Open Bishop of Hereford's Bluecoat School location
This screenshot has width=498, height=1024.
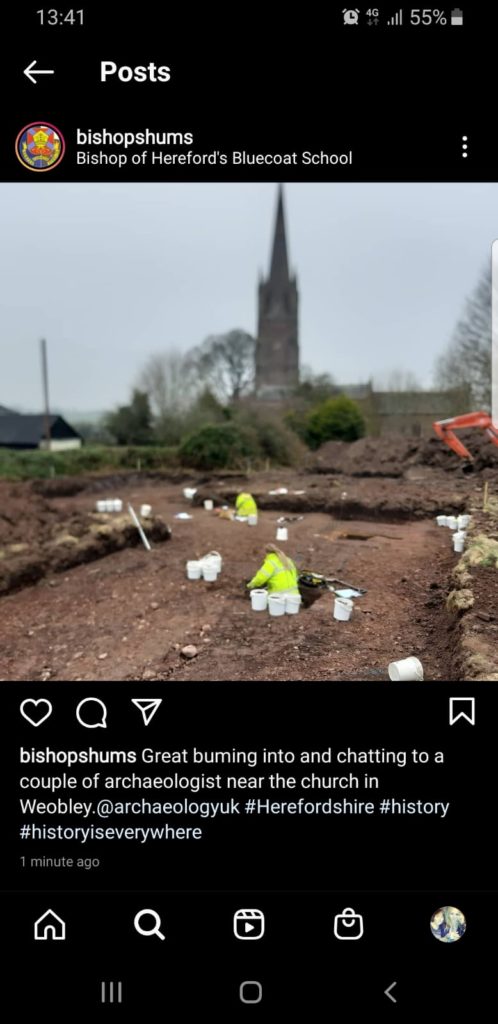pos(214,158)
